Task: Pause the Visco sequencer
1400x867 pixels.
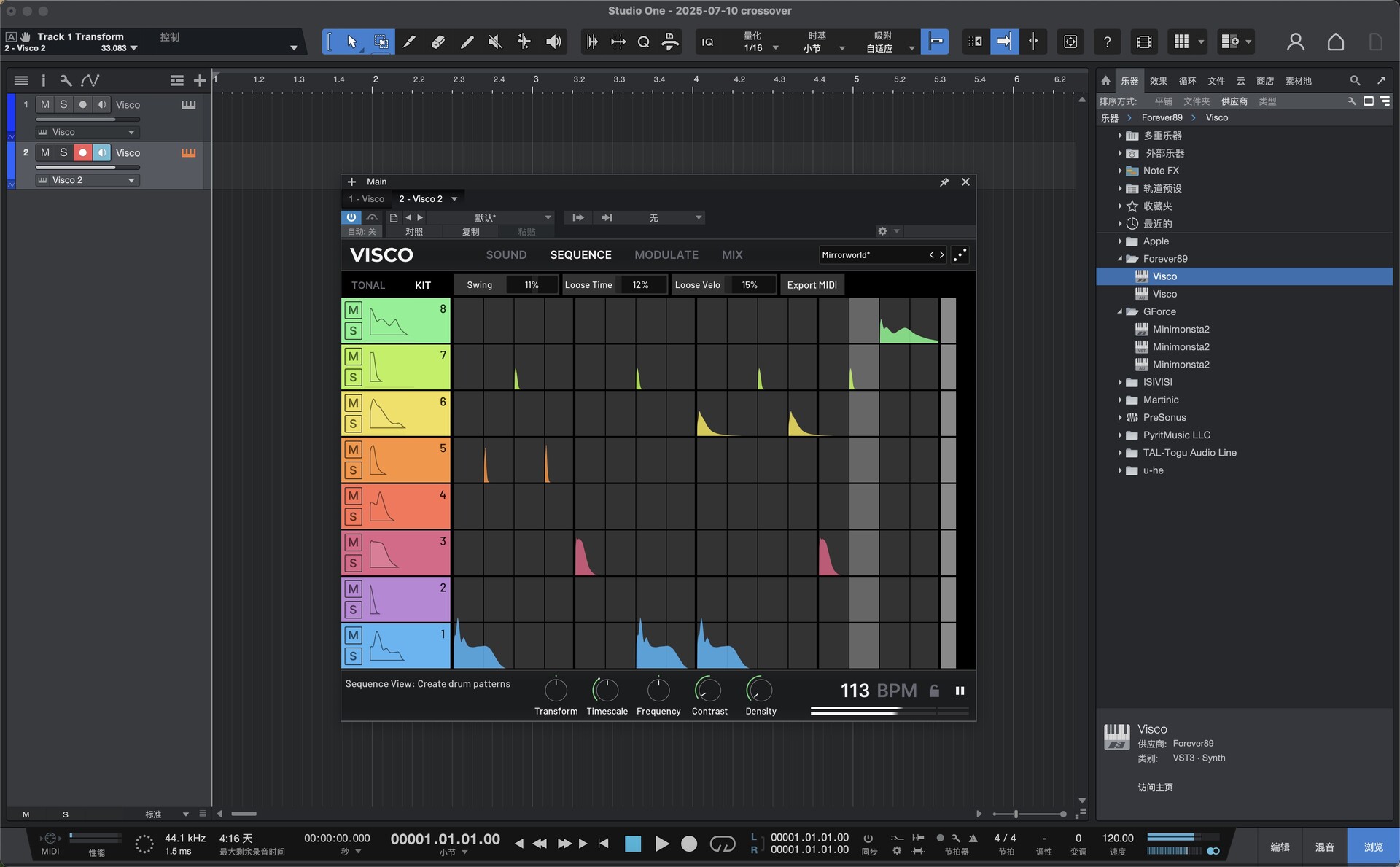Action: (x=960, y=691)
